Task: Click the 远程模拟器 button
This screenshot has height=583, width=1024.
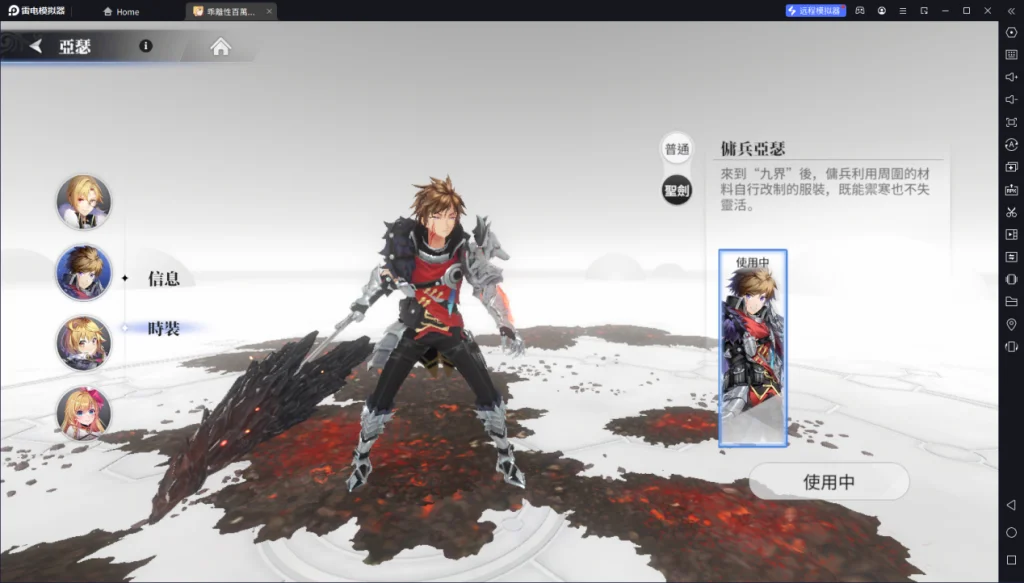Action: 816,10
